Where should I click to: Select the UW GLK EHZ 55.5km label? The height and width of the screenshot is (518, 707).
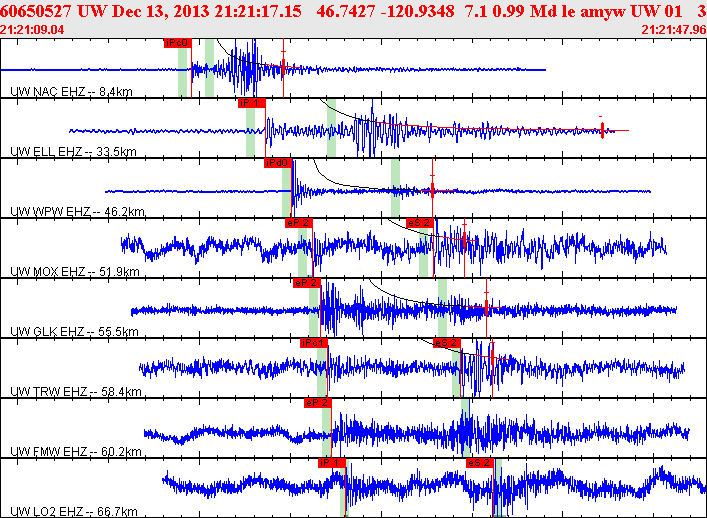[x=74, y=332]
